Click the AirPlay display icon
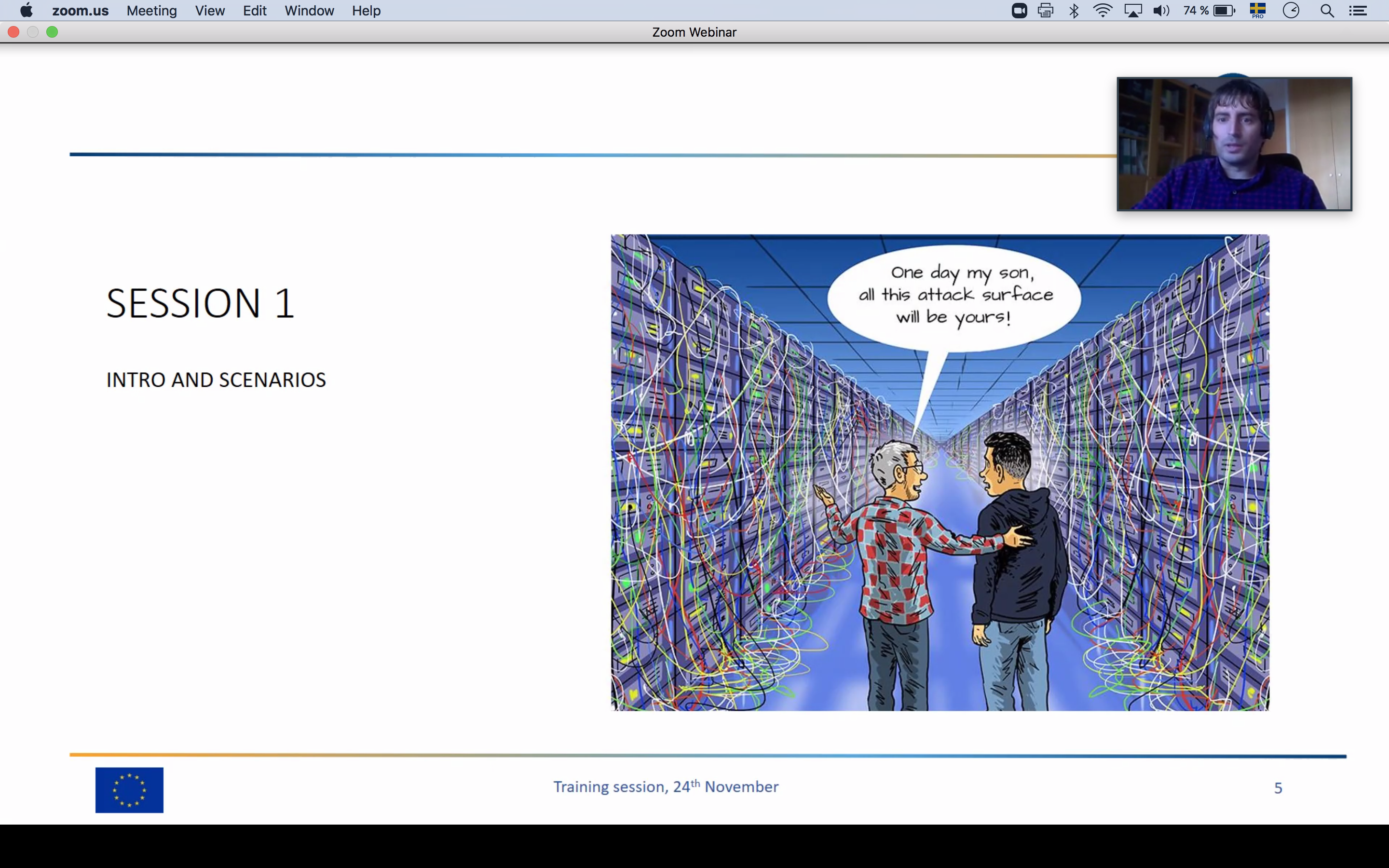The image size is (1389, 868). point(1132,11)
